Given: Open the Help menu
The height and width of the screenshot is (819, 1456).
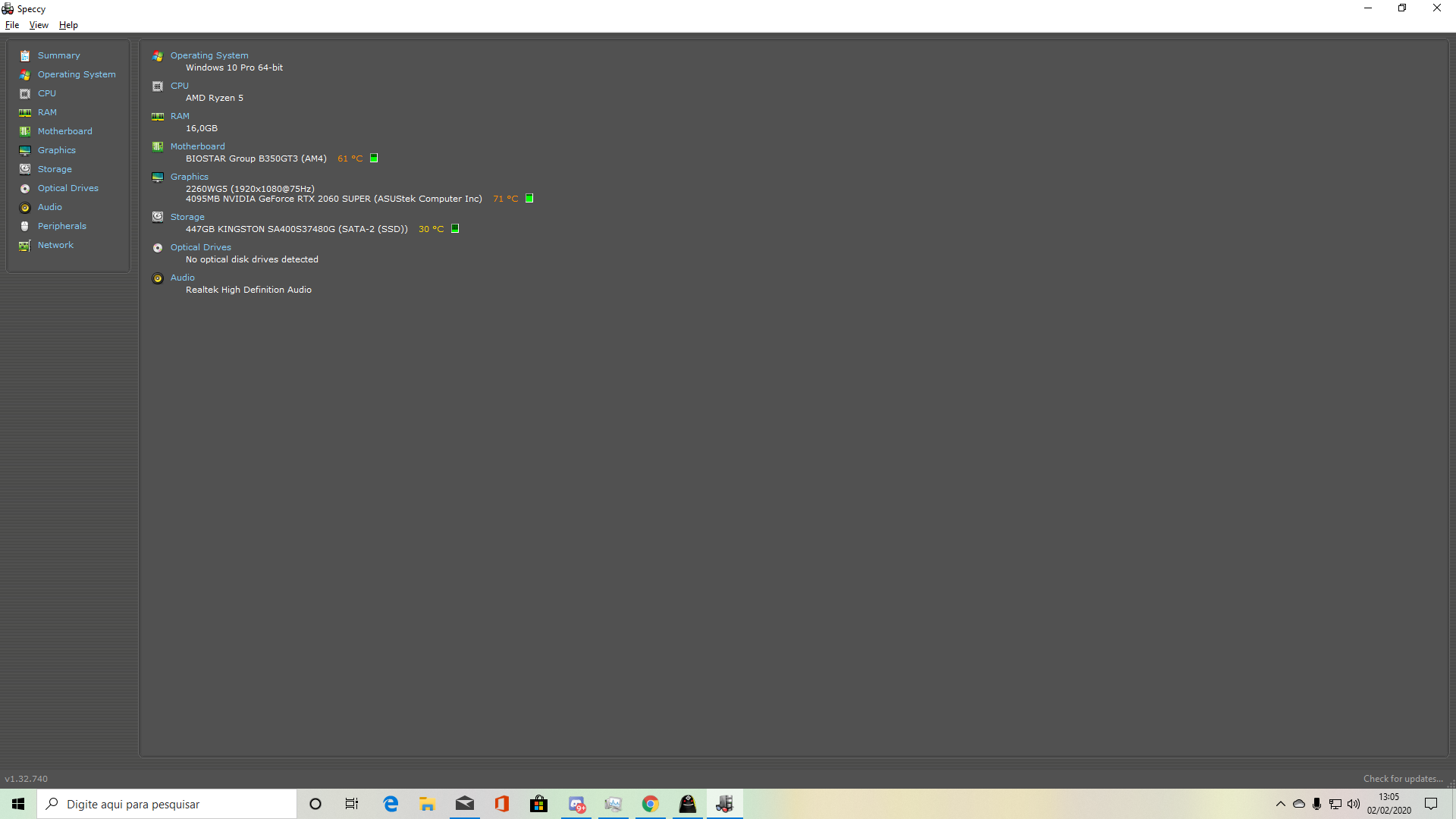Looking at the screenshot, I should pyautogui.click(x=68, y=25).
